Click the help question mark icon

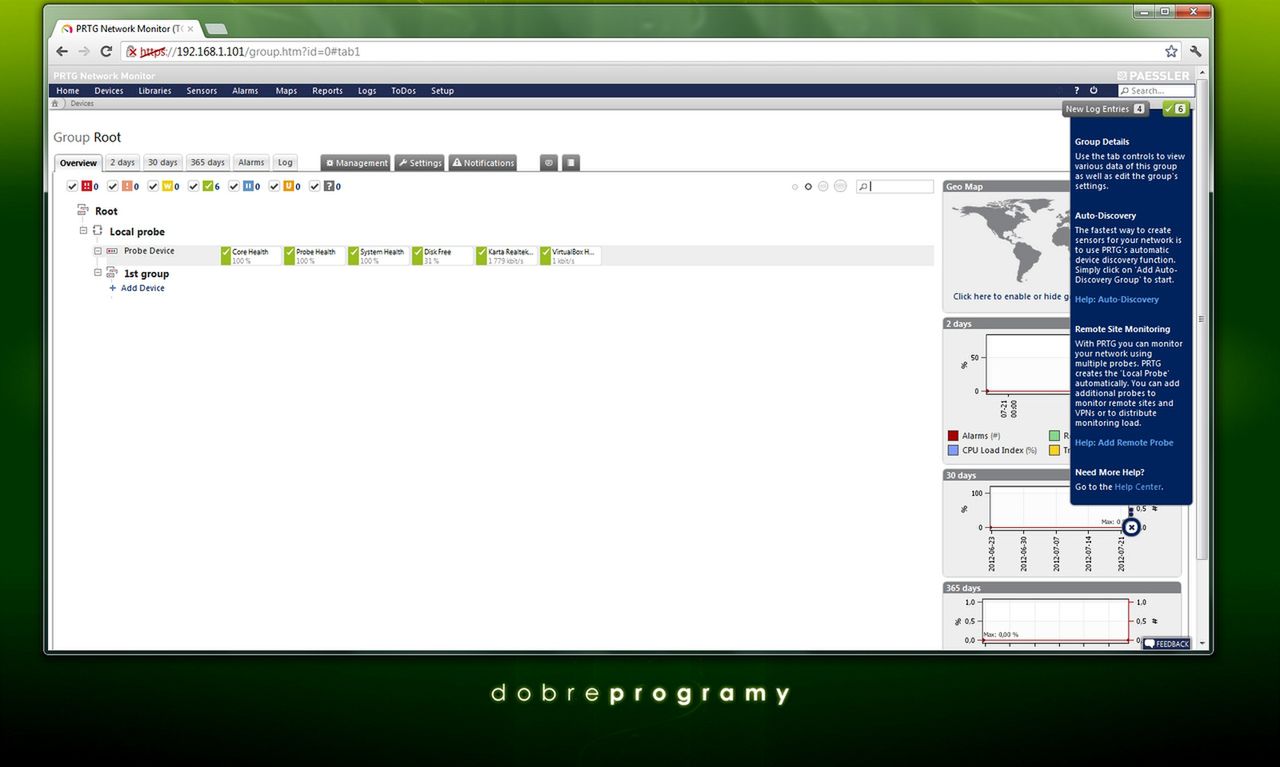point(1077,90)
